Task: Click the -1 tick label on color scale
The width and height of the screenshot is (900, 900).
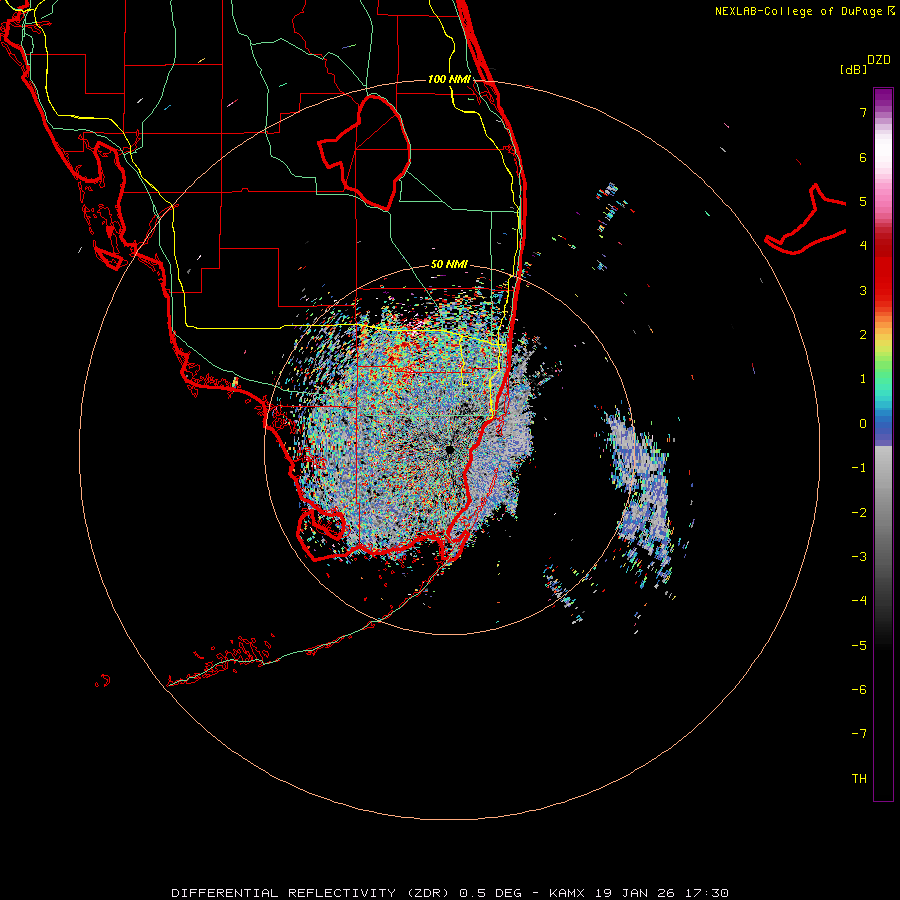Action: coord(859,468)
